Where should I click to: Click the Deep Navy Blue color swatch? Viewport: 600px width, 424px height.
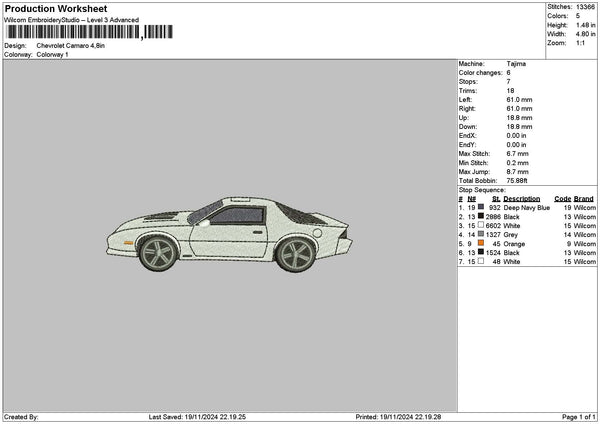click(481, 207)
